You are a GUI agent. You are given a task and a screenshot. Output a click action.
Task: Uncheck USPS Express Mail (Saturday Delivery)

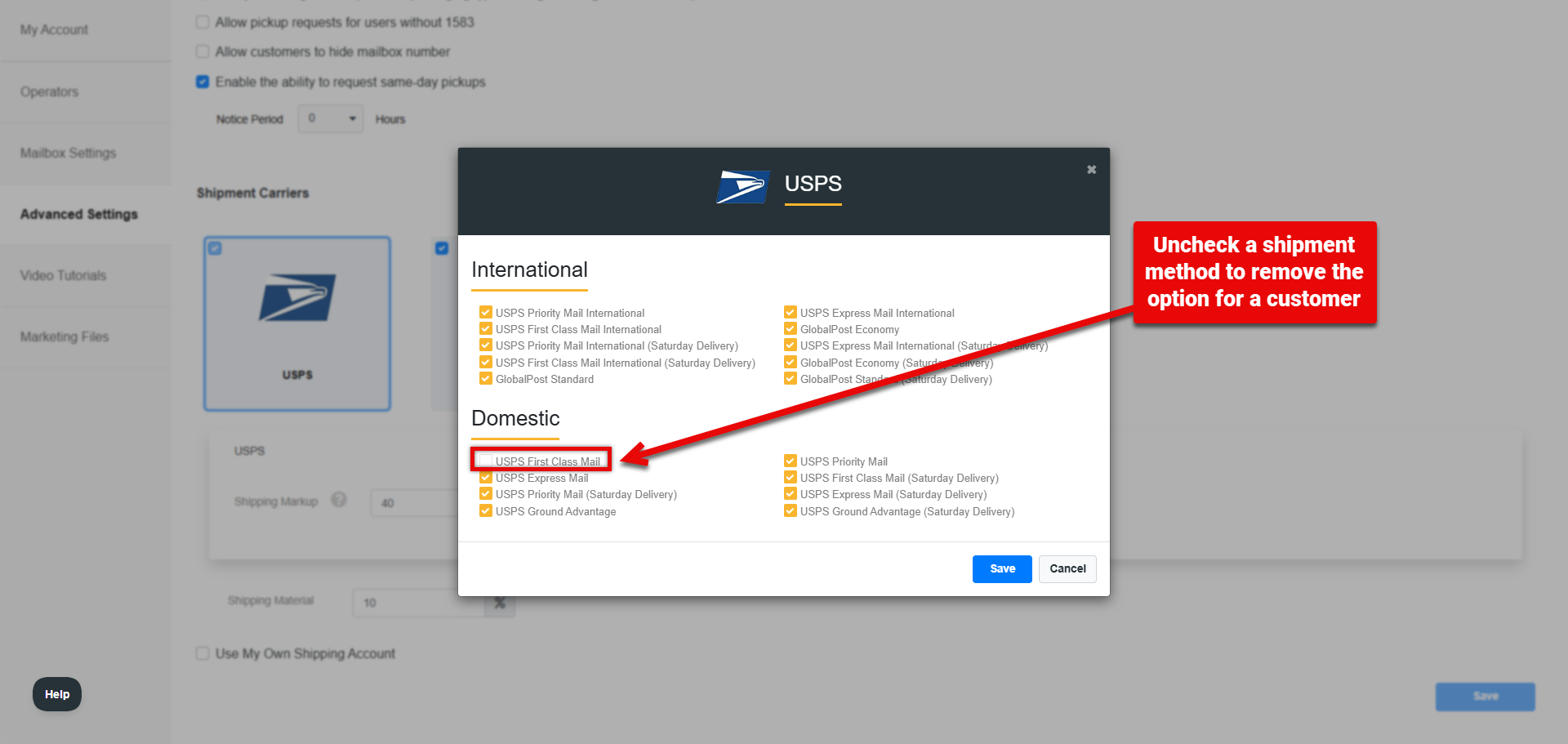[791, 493]
